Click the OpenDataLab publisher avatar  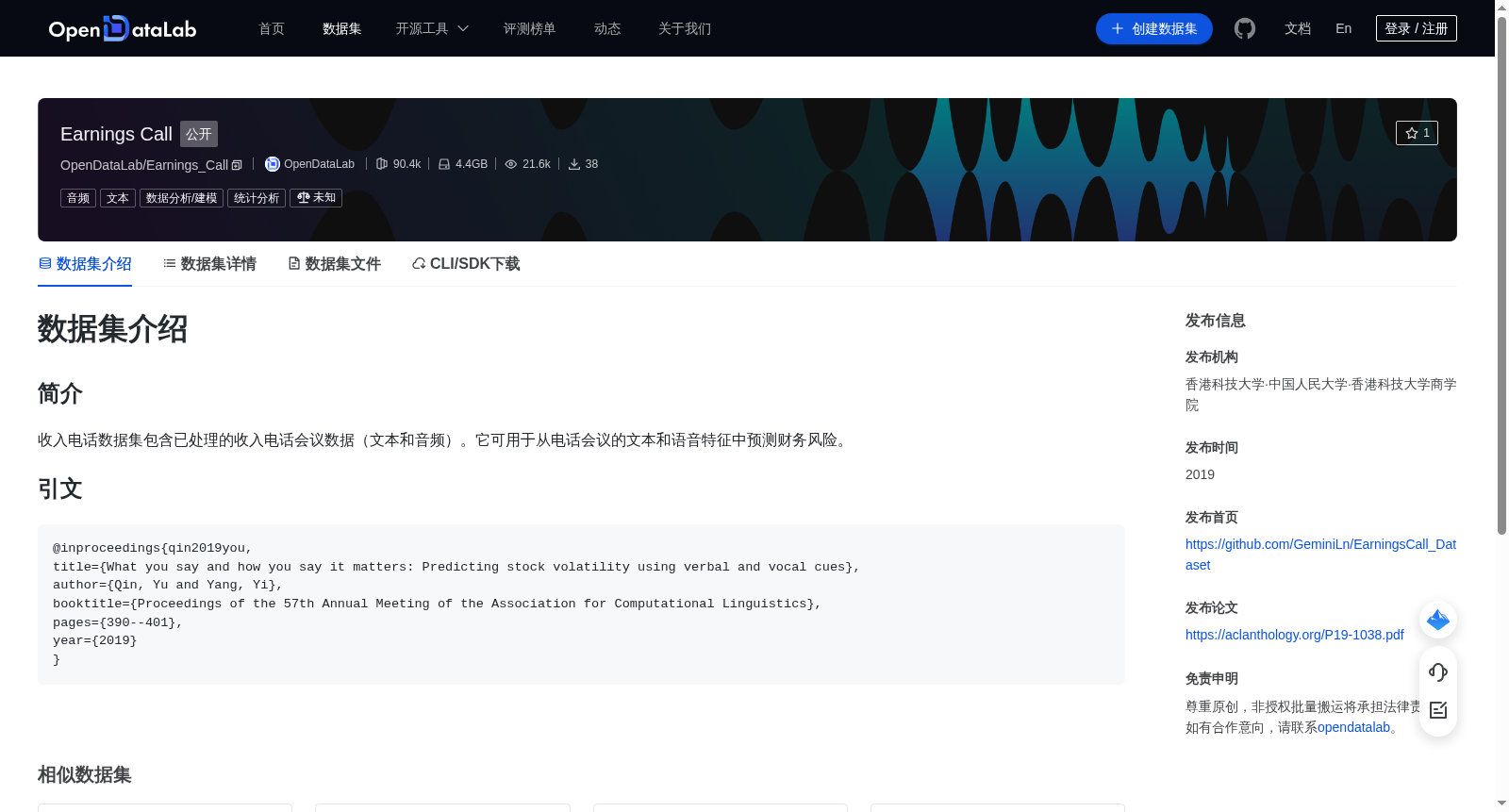point(273,164)
